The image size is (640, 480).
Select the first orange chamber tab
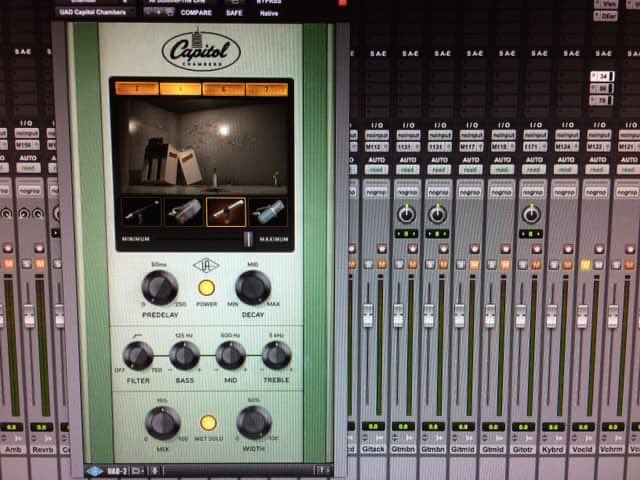pyautogui.click(x=137, y=89)
